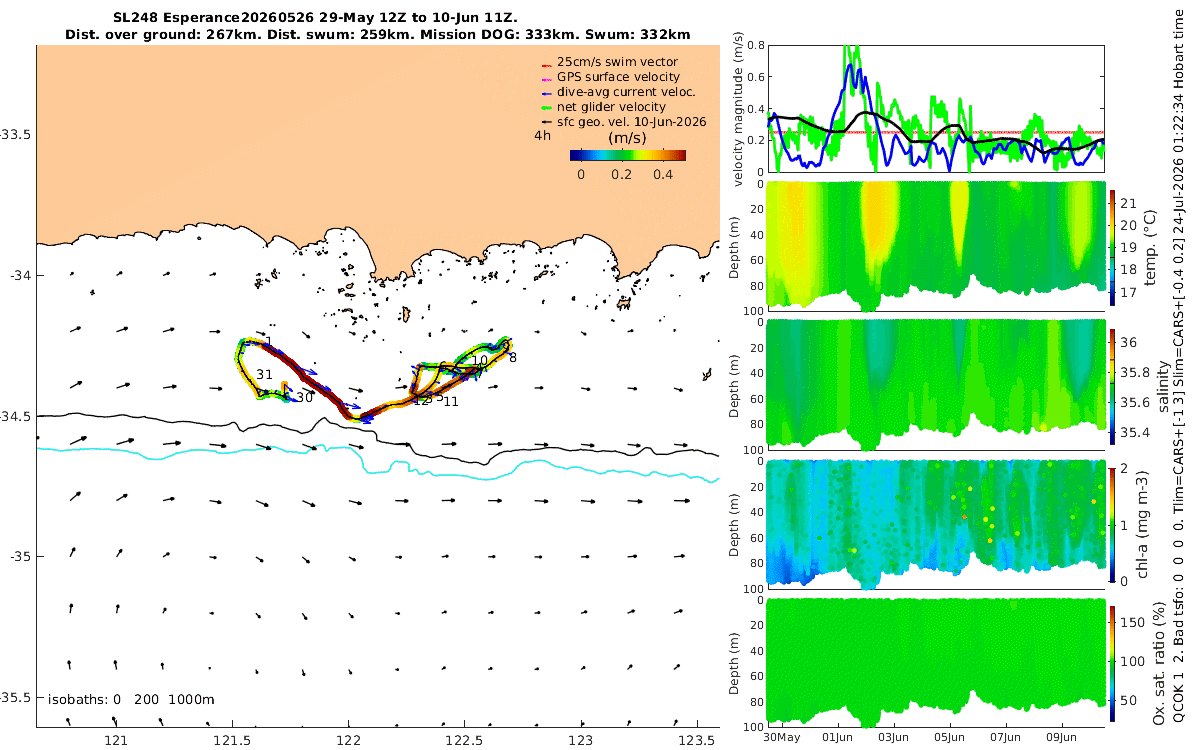Click the 35.4 tick on the salinity colorbar

[x=1135, y=432]
